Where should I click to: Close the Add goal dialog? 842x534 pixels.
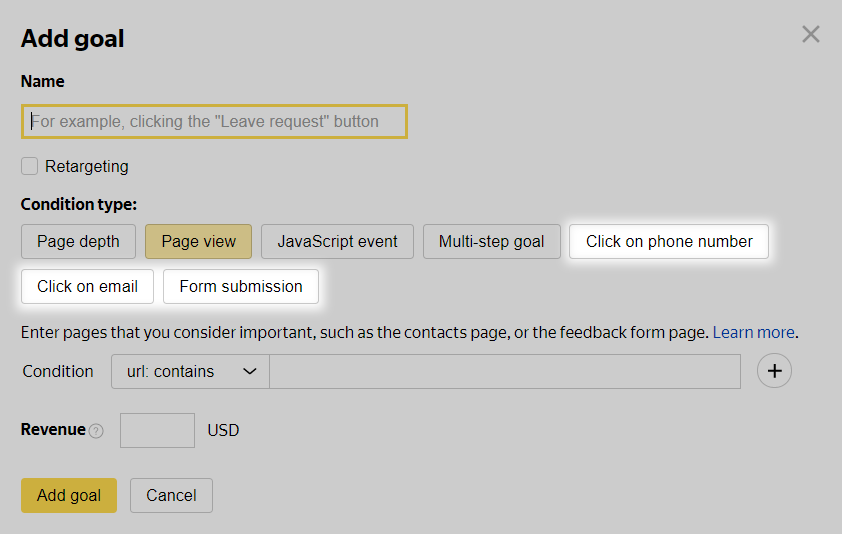[811, 35]
